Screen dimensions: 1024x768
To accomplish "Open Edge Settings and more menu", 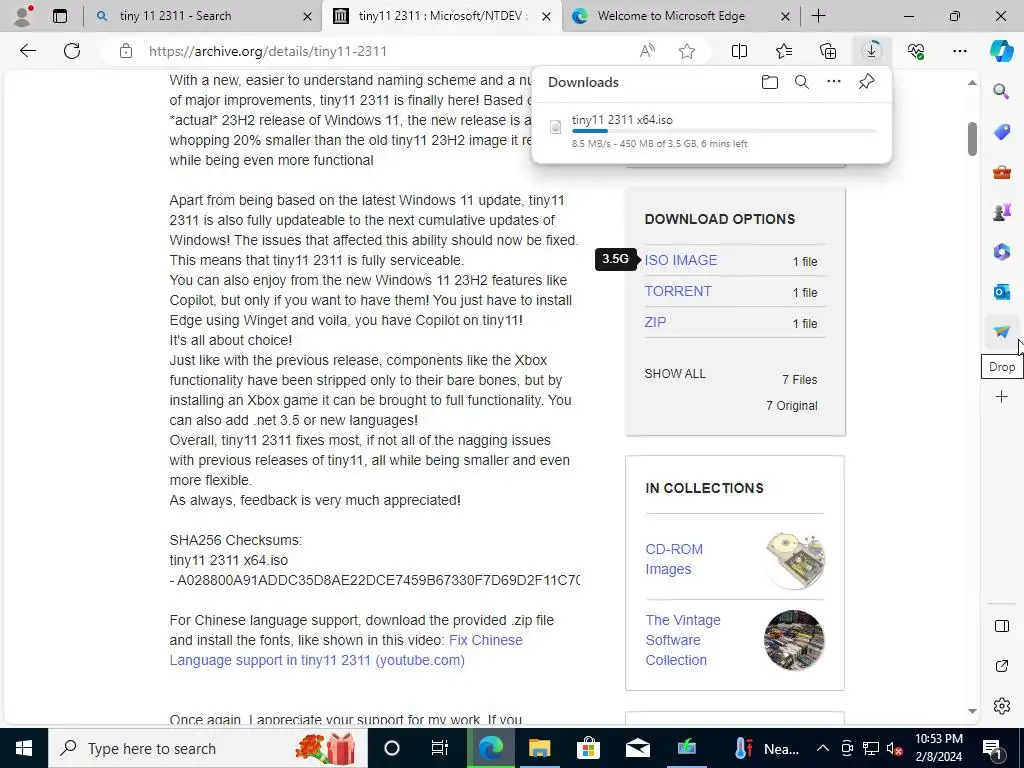I will coord(959,51).
